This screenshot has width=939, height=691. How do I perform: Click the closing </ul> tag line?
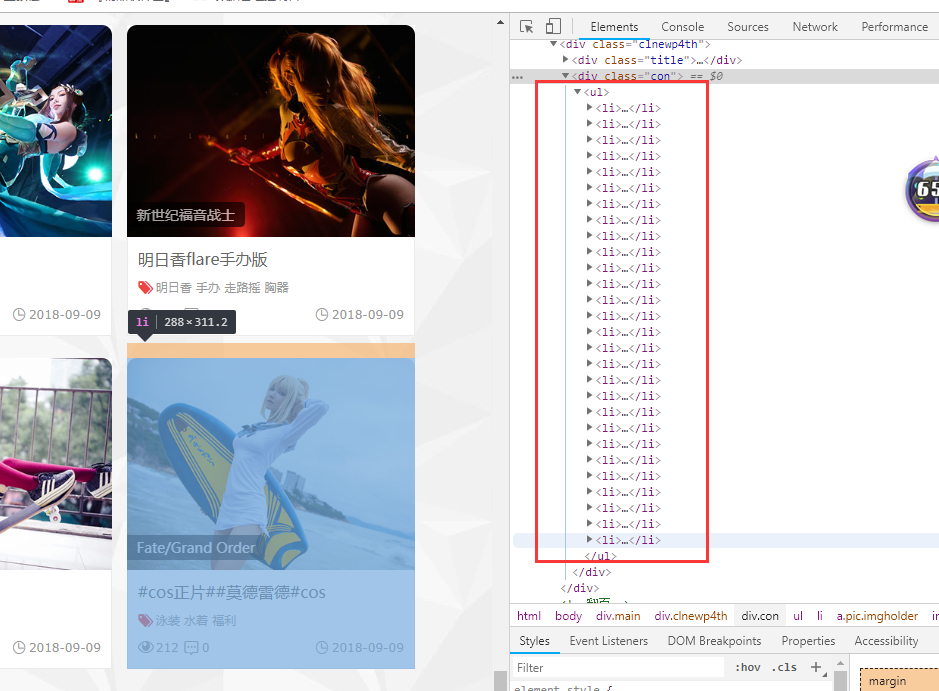pyautogui.click(x=600, y=556)
